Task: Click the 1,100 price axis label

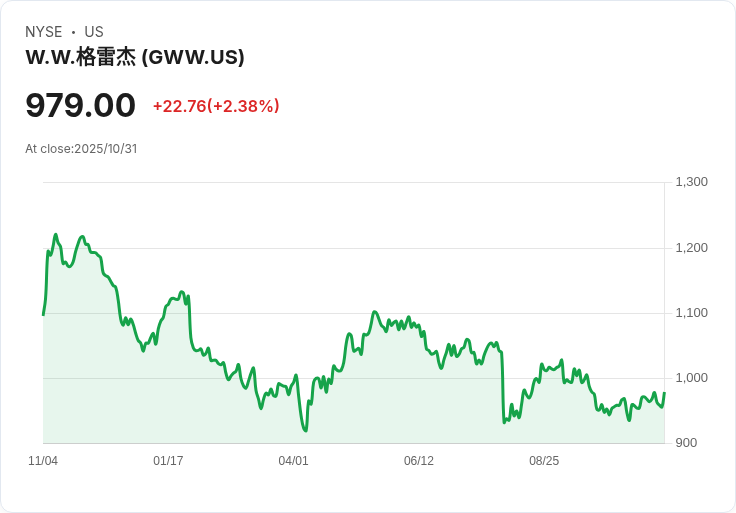Action: (x=691, y=313)
